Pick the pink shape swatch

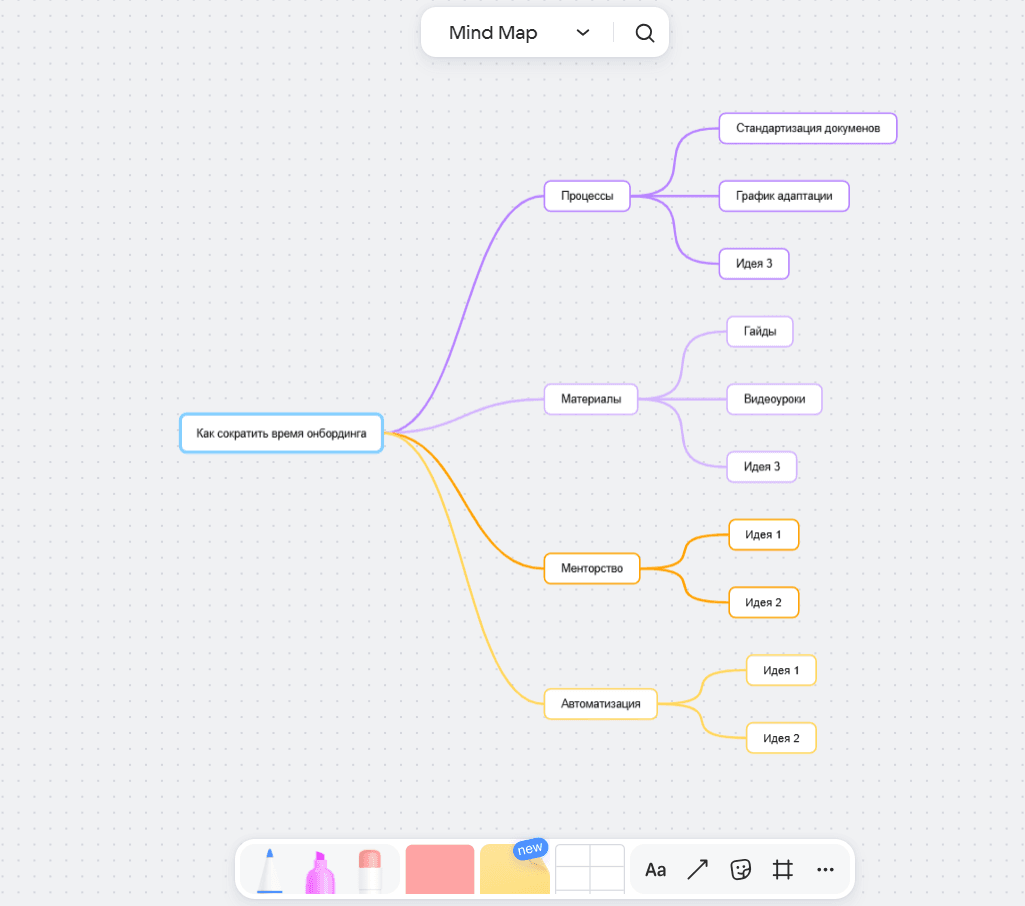[x=440, y=870]
